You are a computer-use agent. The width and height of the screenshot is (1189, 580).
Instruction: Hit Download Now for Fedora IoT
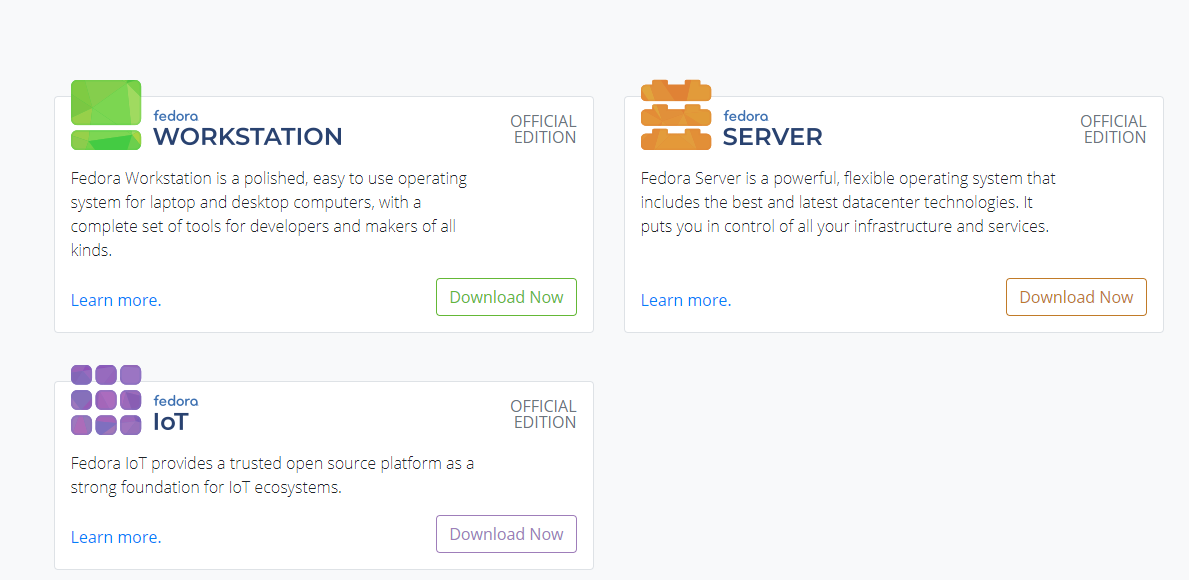[x=506, y=534]
